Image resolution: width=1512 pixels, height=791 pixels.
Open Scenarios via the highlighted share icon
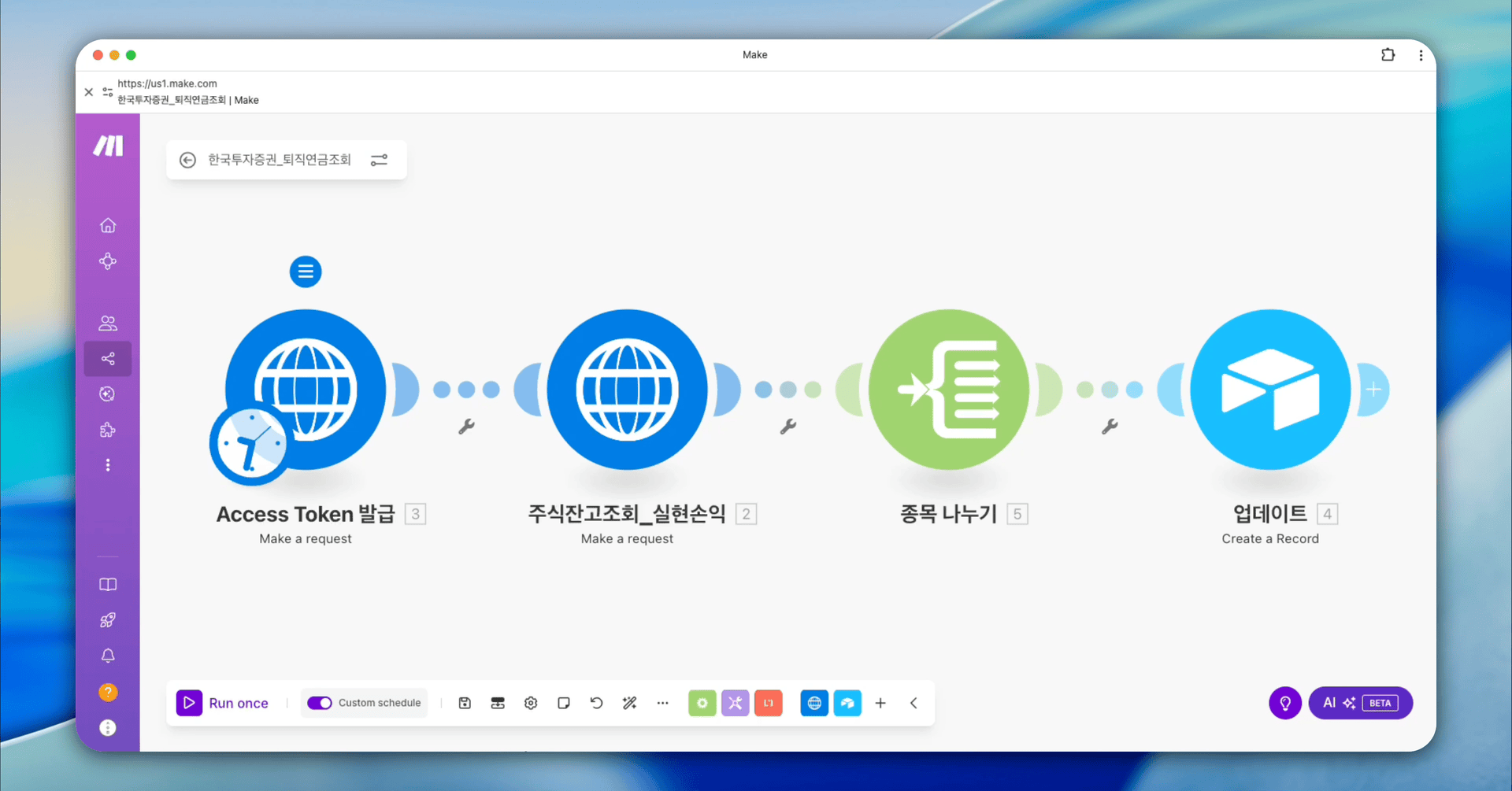108,359
